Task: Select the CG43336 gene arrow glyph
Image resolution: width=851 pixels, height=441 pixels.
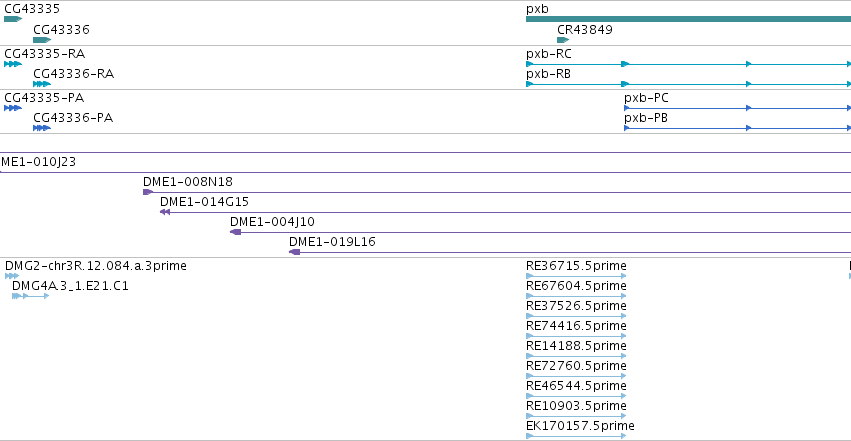Action: click(42, 40)
